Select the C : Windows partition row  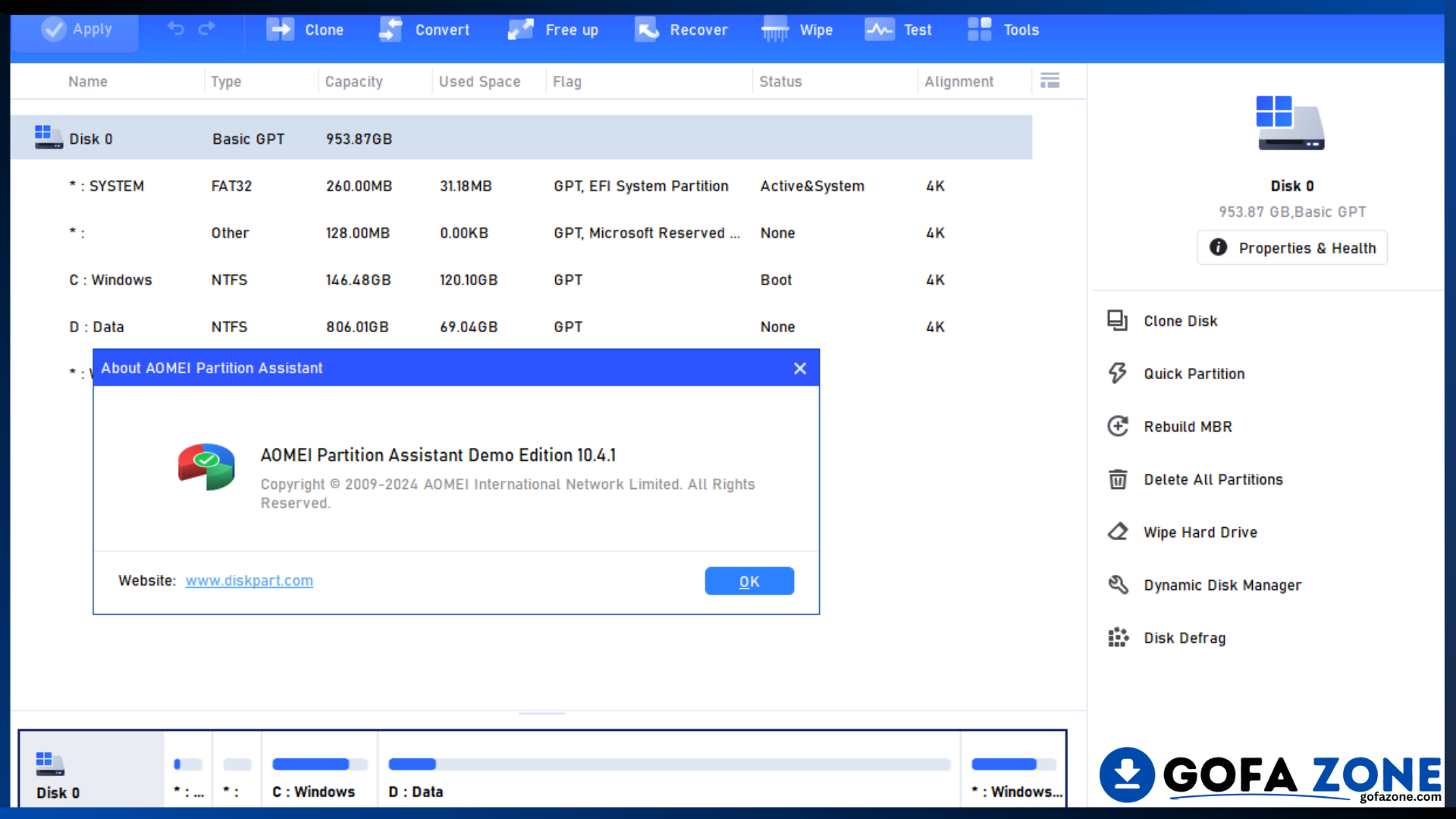pos(521,280)
